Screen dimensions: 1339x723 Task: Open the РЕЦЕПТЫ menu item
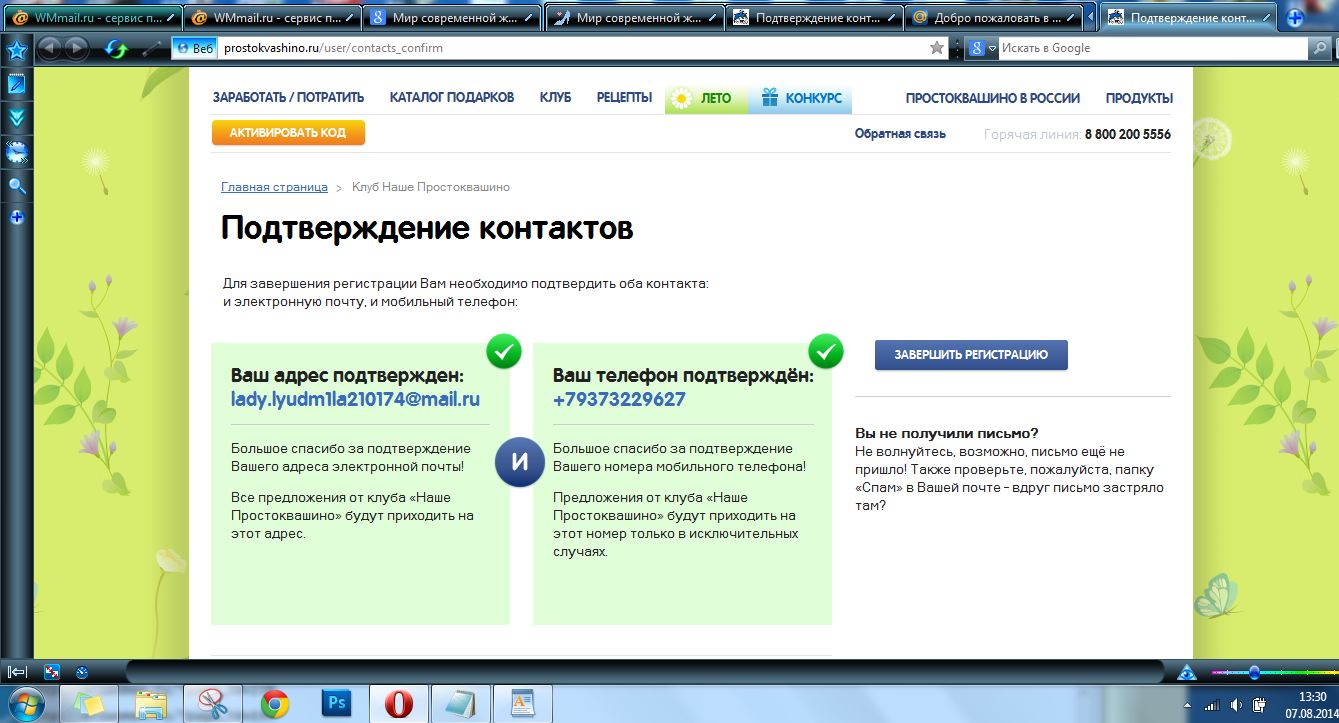[x=624, y=98]
